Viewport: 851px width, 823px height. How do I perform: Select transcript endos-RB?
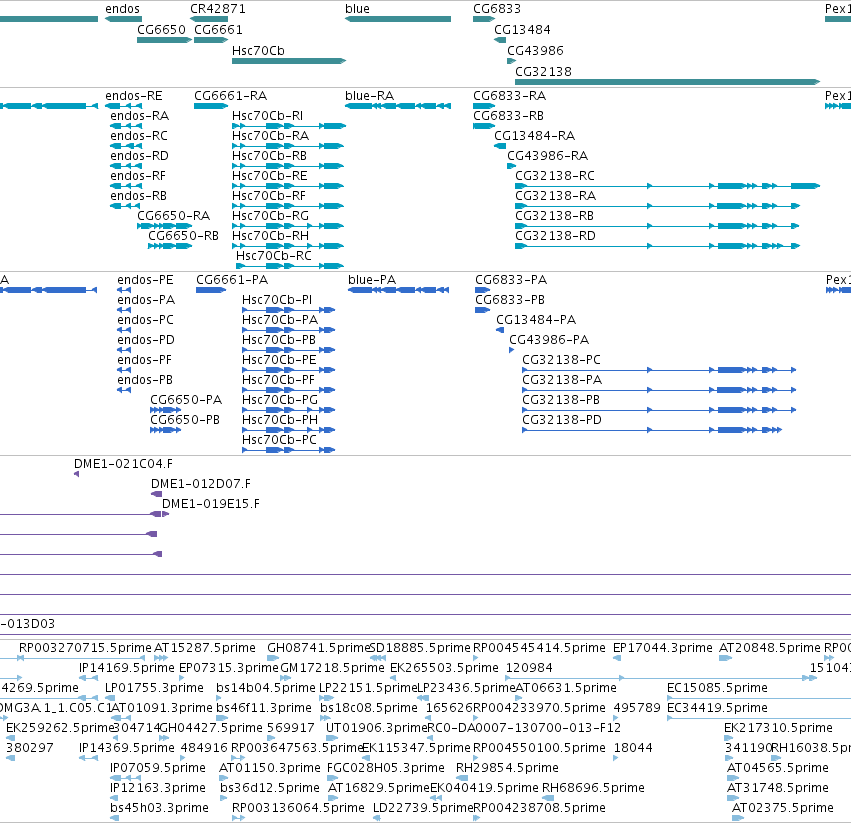tap(138, 195)
